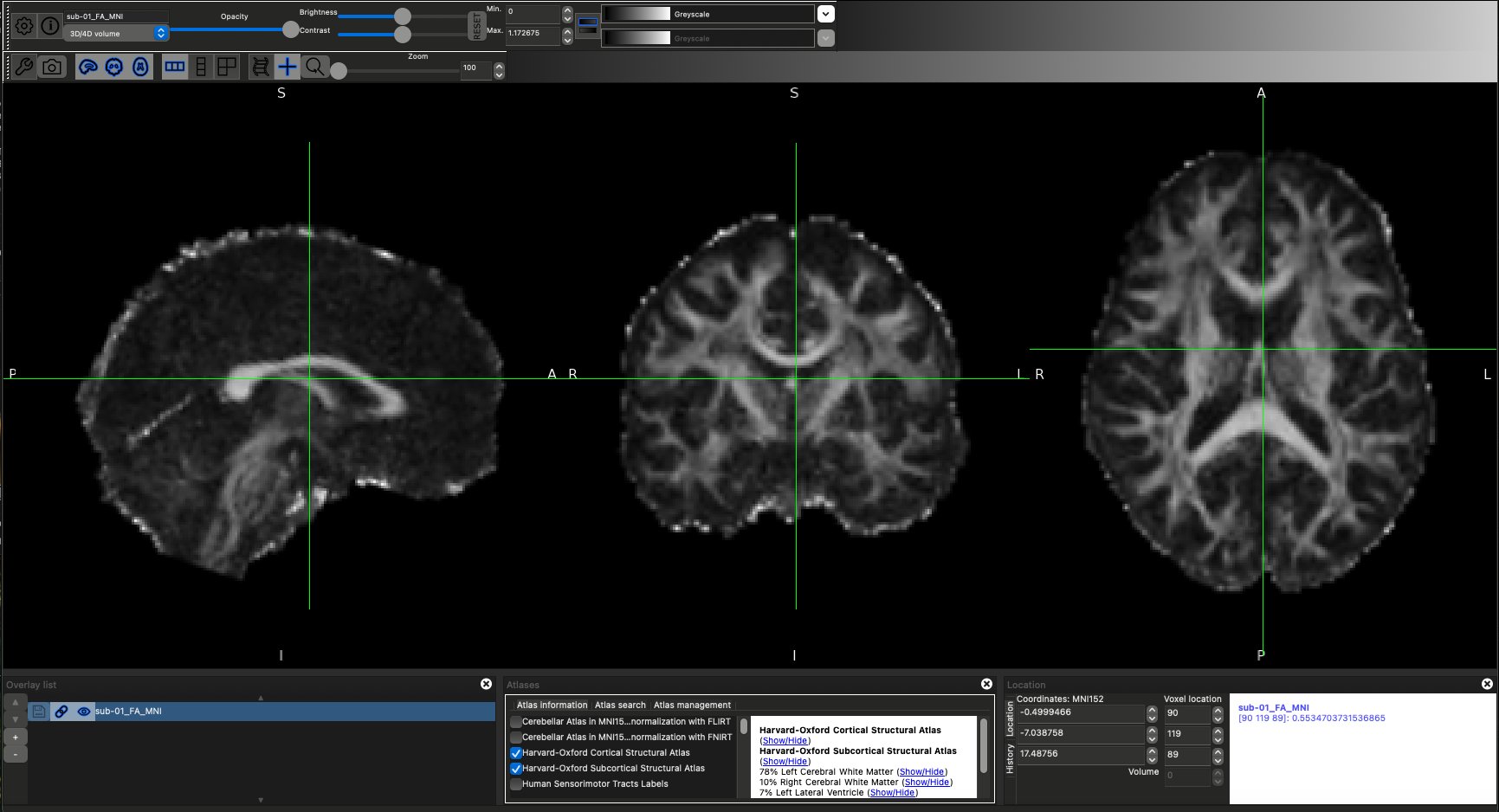Take a screenshot with the camera icon

[52, 67]
